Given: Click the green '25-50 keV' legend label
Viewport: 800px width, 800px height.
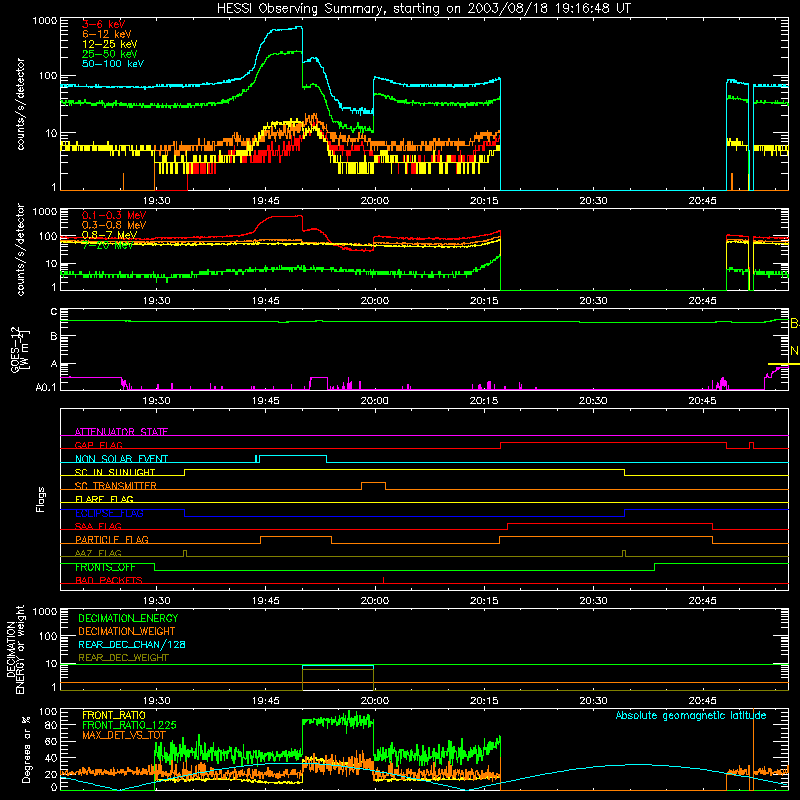Looking at the screenshot, I should click(x=109, y=54).
